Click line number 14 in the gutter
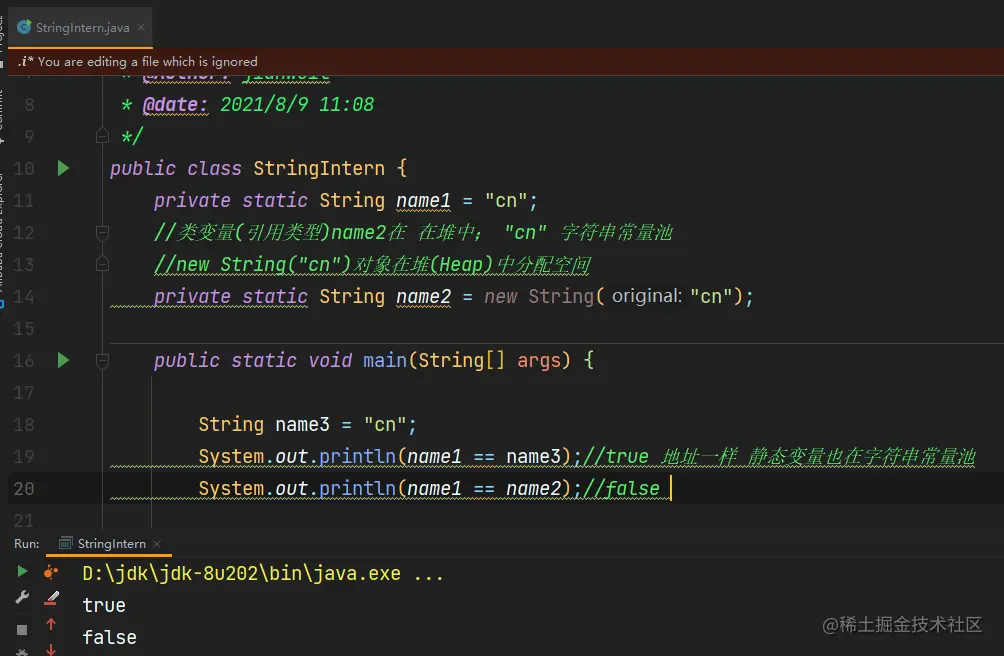 coord(24,296)
